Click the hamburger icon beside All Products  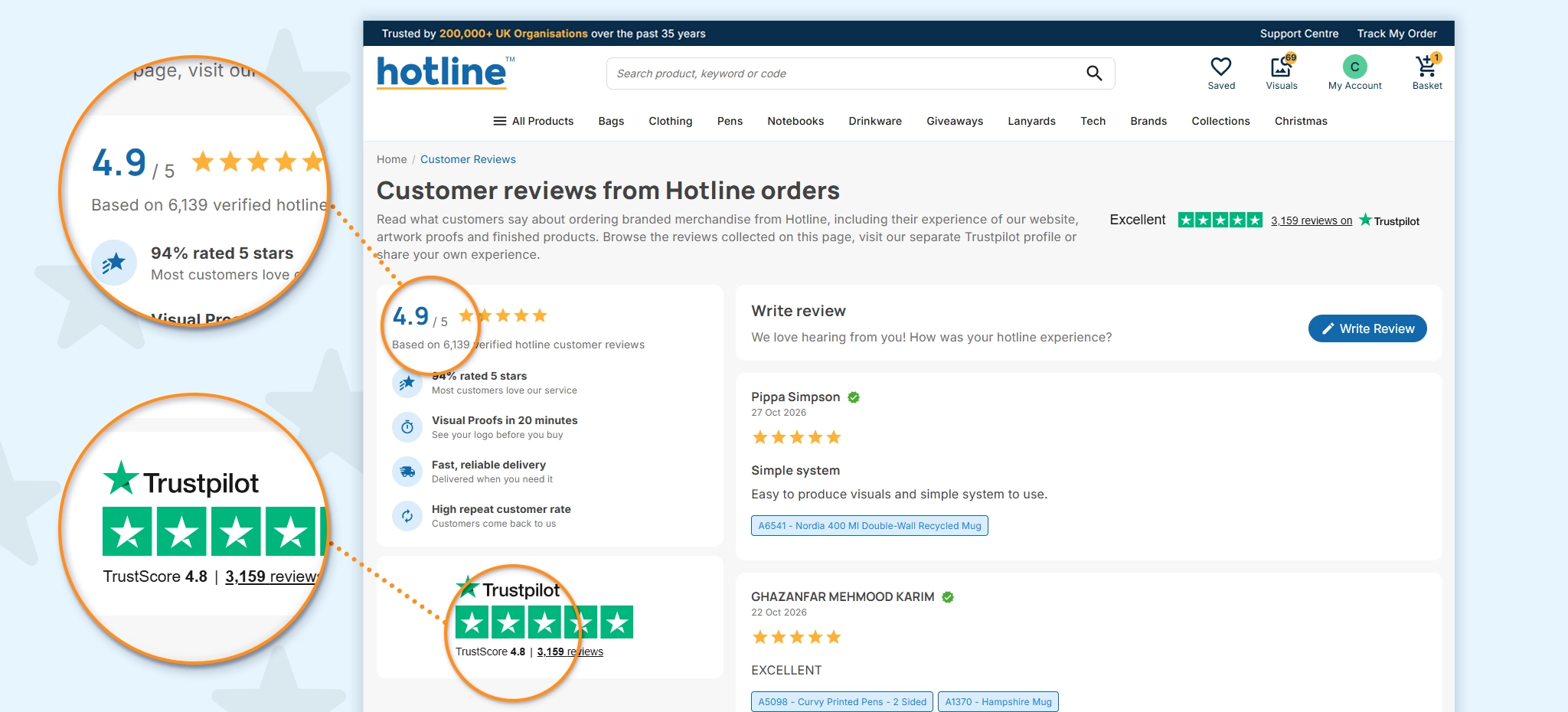[x=500, y=121]
